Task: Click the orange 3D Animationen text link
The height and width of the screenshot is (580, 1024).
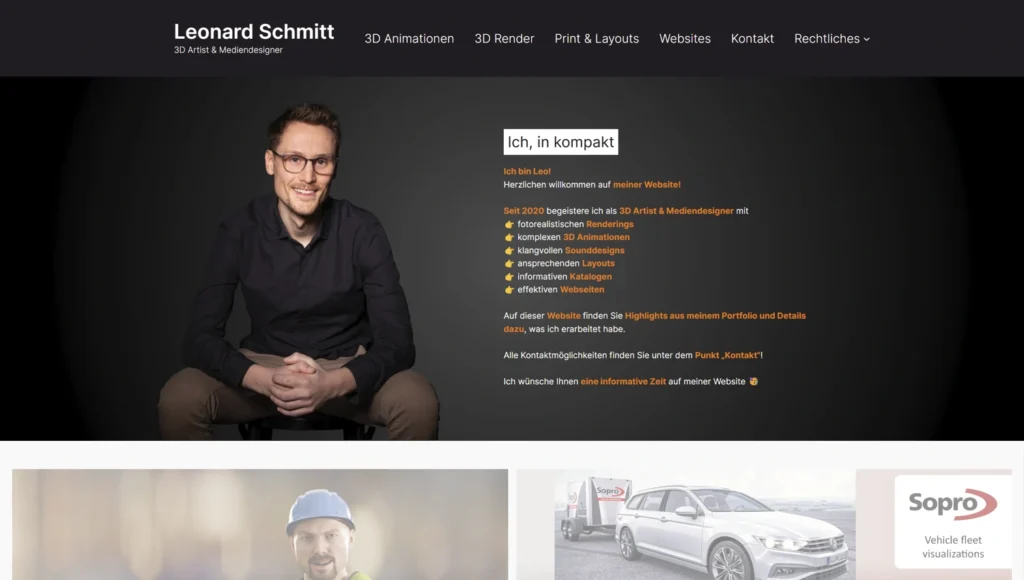Action: coord(596,237)
